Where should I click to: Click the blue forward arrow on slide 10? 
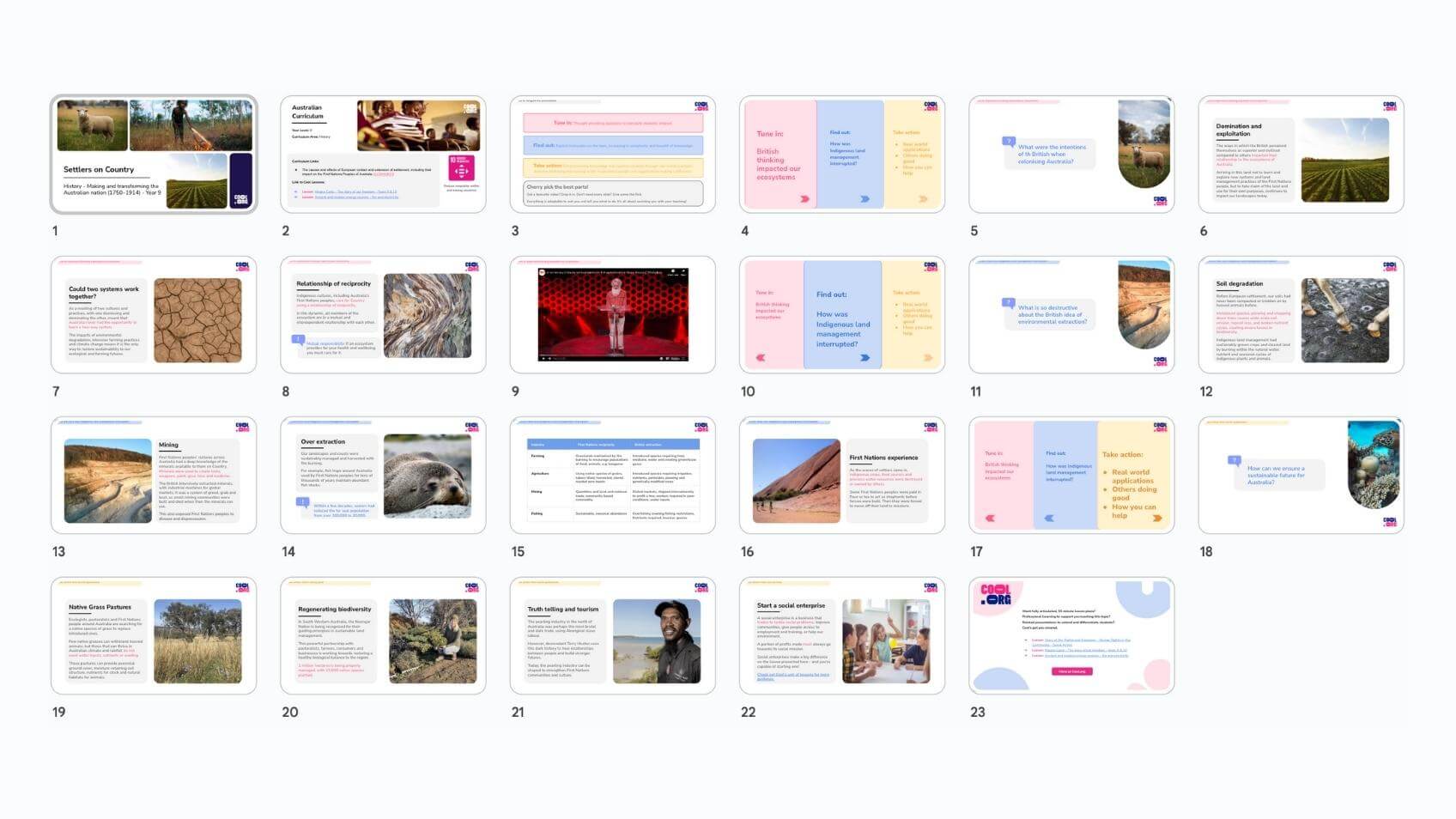(x=864, y=358)
